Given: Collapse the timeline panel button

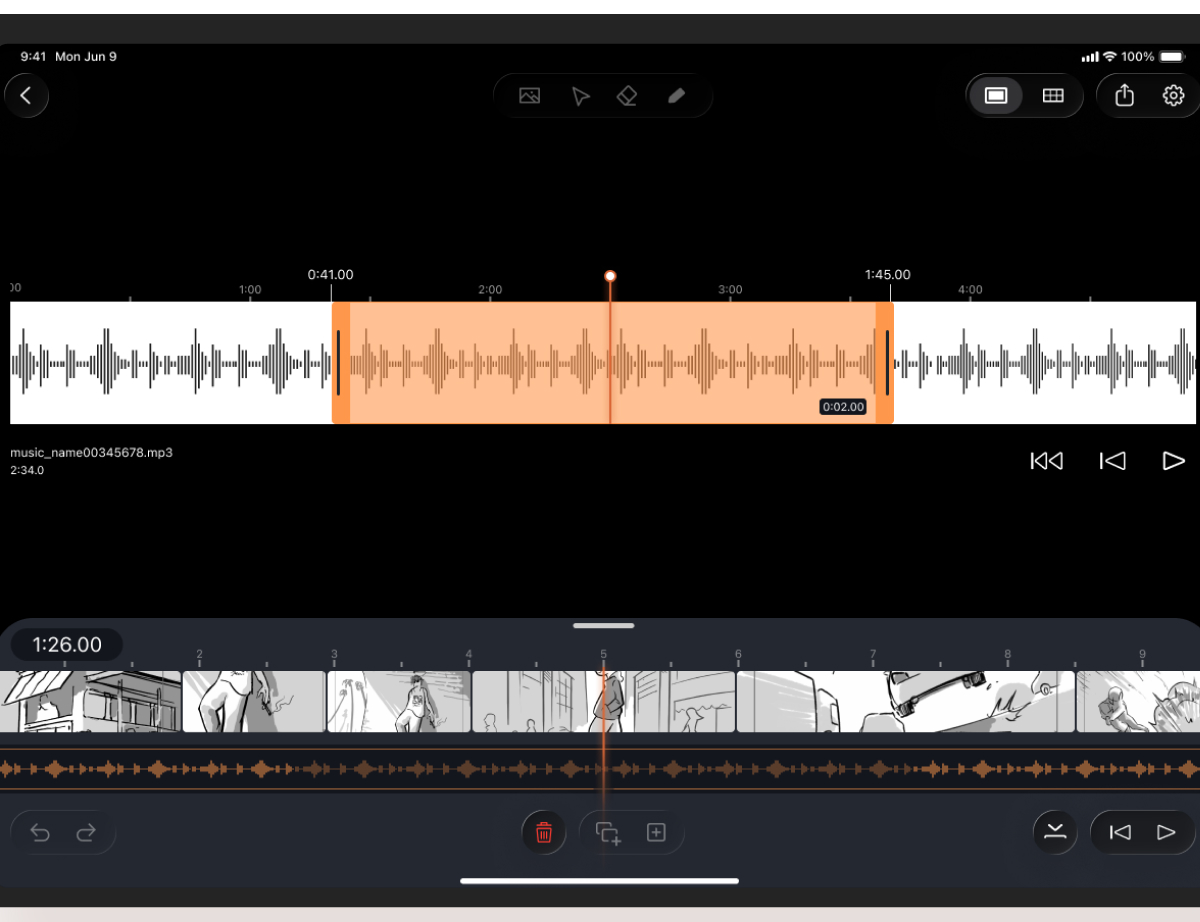Looking at the screenshot, I should tap(1055, 832).
